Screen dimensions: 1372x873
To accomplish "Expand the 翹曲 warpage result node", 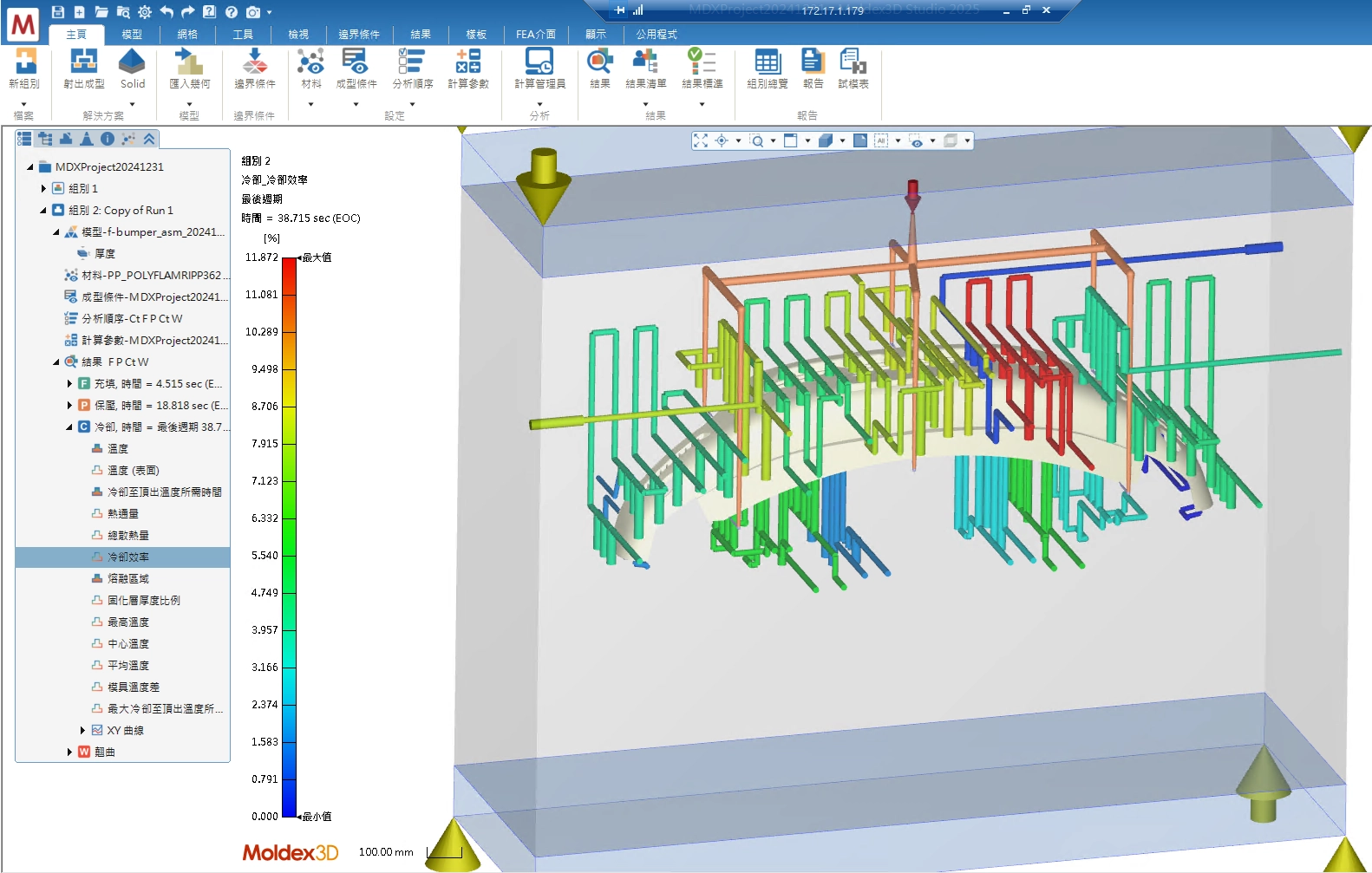I will tap(69, 752).
